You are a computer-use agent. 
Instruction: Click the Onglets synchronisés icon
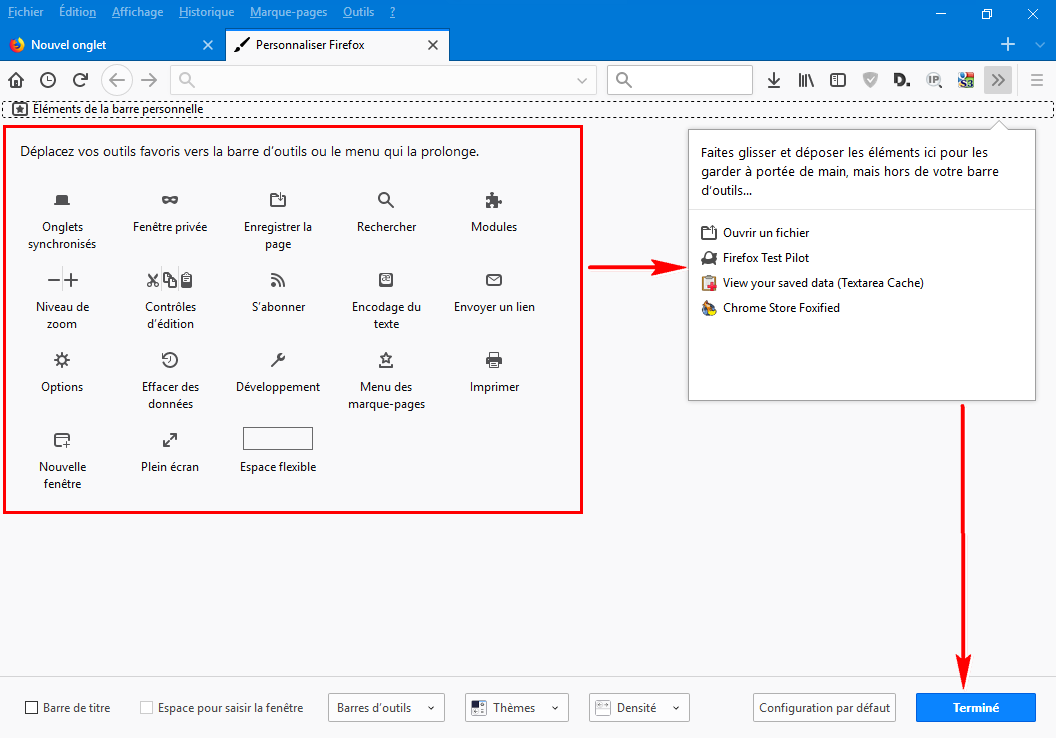point(62,200)
